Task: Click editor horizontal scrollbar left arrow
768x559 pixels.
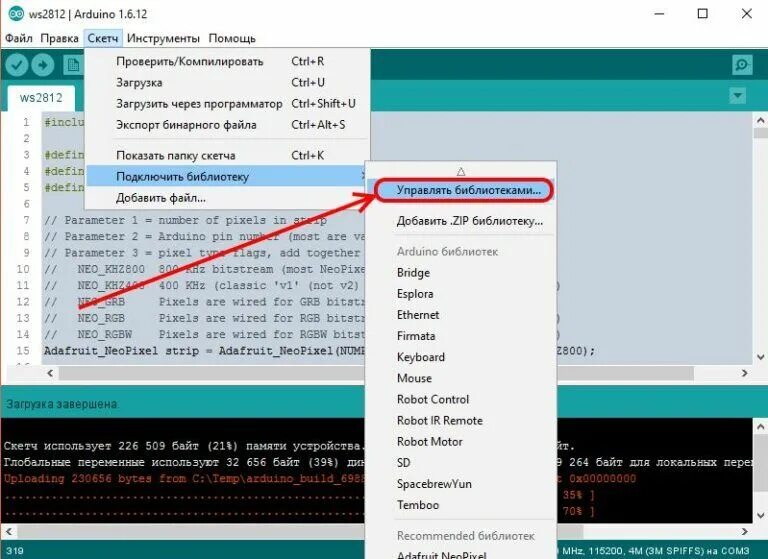Action: (x=50, y=373)
